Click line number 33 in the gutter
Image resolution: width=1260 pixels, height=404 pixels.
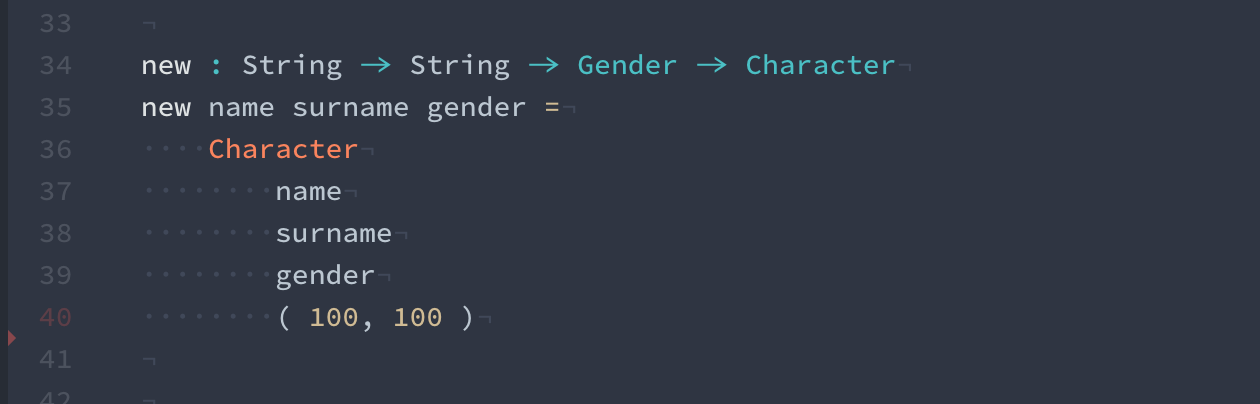coord(55,24)
